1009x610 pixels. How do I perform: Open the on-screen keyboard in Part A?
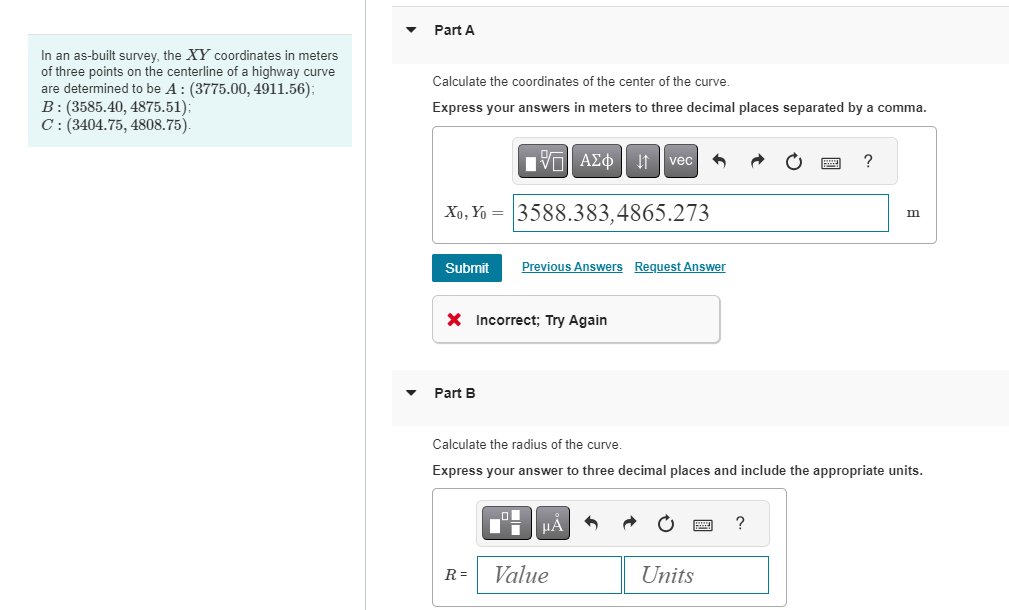point(832,160)
